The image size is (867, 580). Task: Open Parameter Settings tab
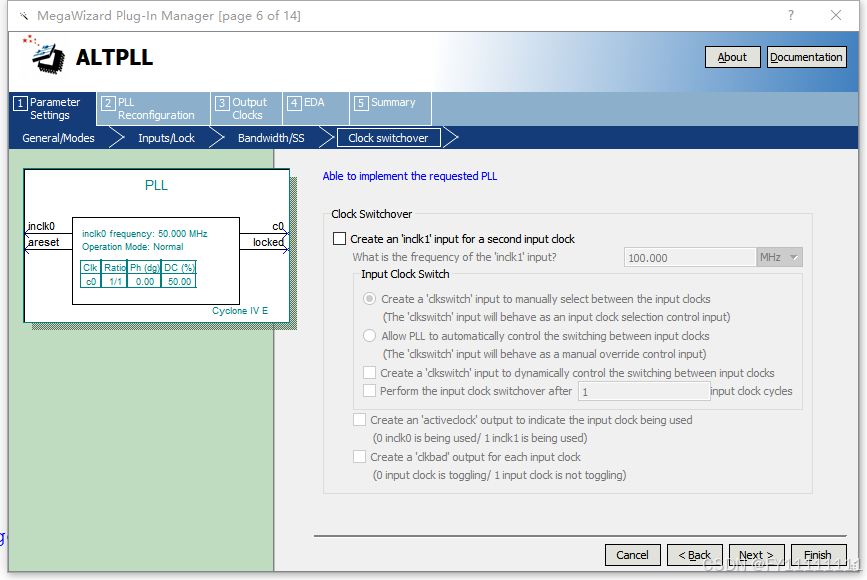click(53, 109)
